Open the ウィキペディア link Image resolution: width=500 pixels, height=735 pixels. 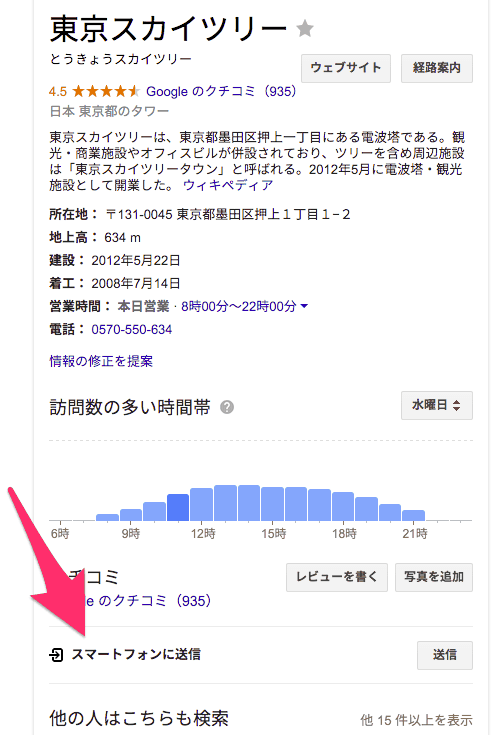click(x=228, y=185)
